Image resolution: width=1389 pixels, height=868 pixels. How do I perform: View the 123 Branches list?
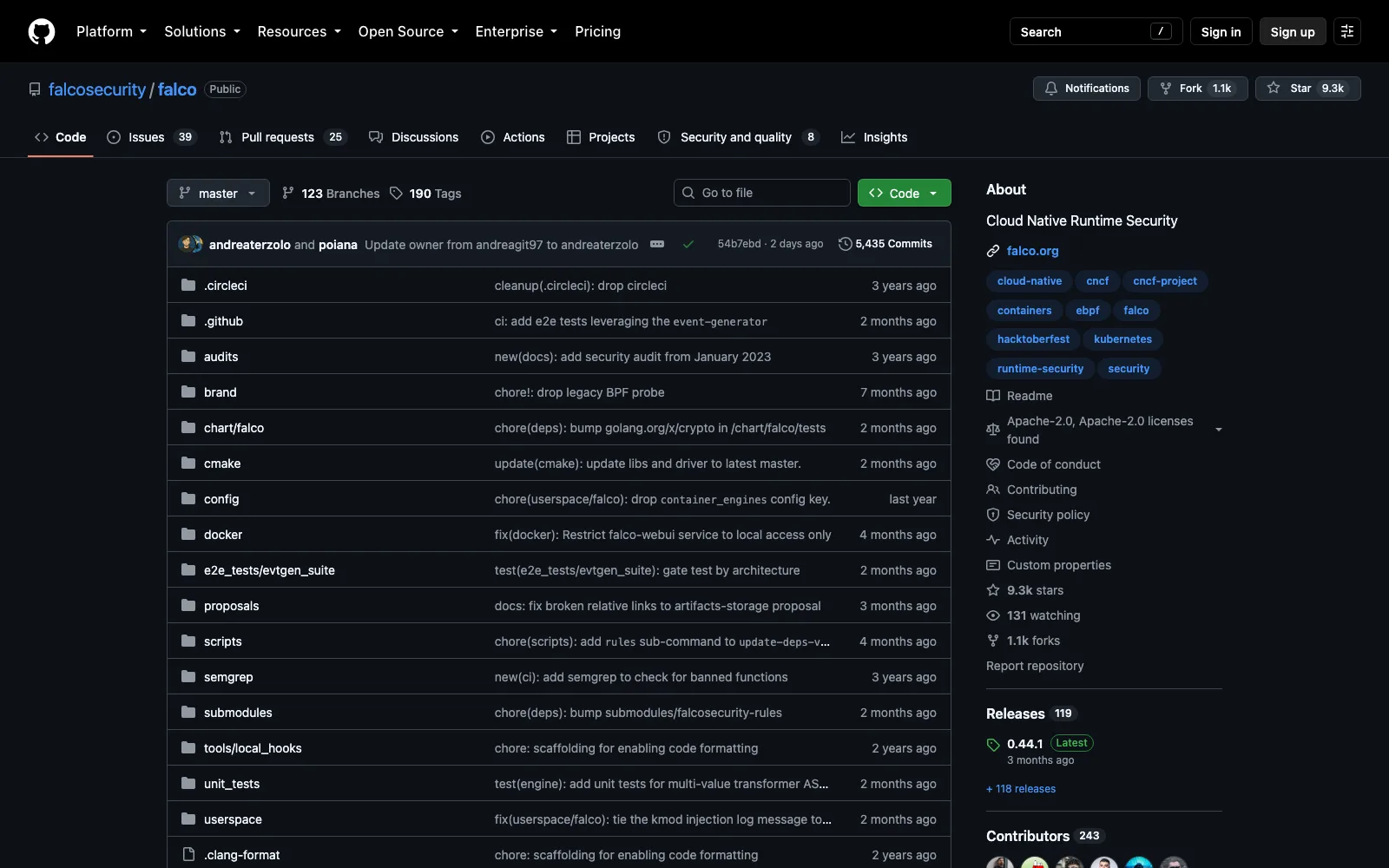(331, 194)
